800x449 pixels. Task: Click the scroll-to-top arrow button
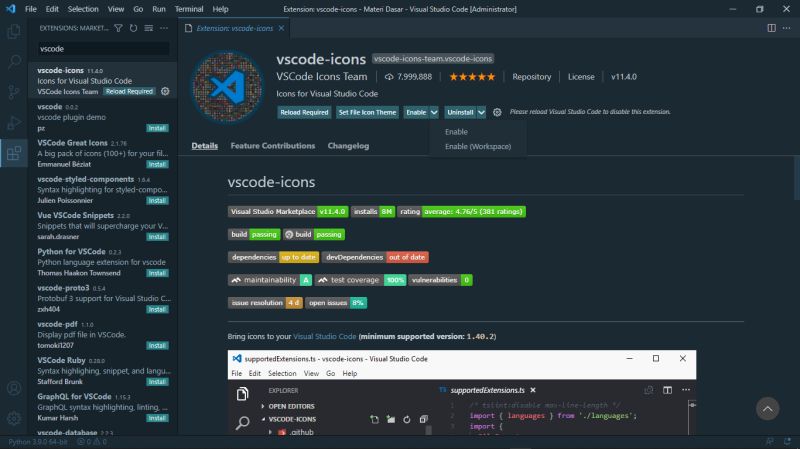[767, 409]
